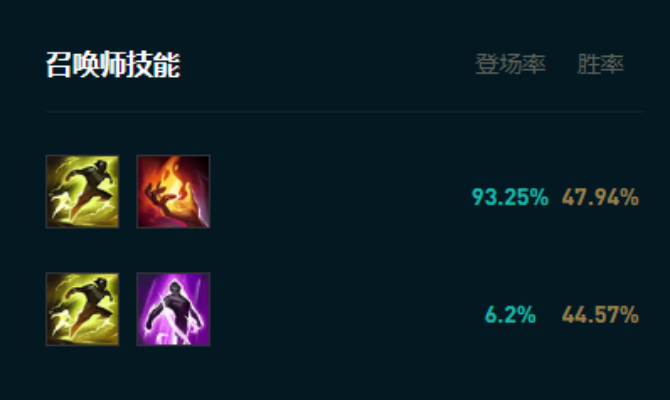The width and height of the screenshot is (670, 400).
Task: Click the 93.25% pick rate value
Action: [510, 197]
